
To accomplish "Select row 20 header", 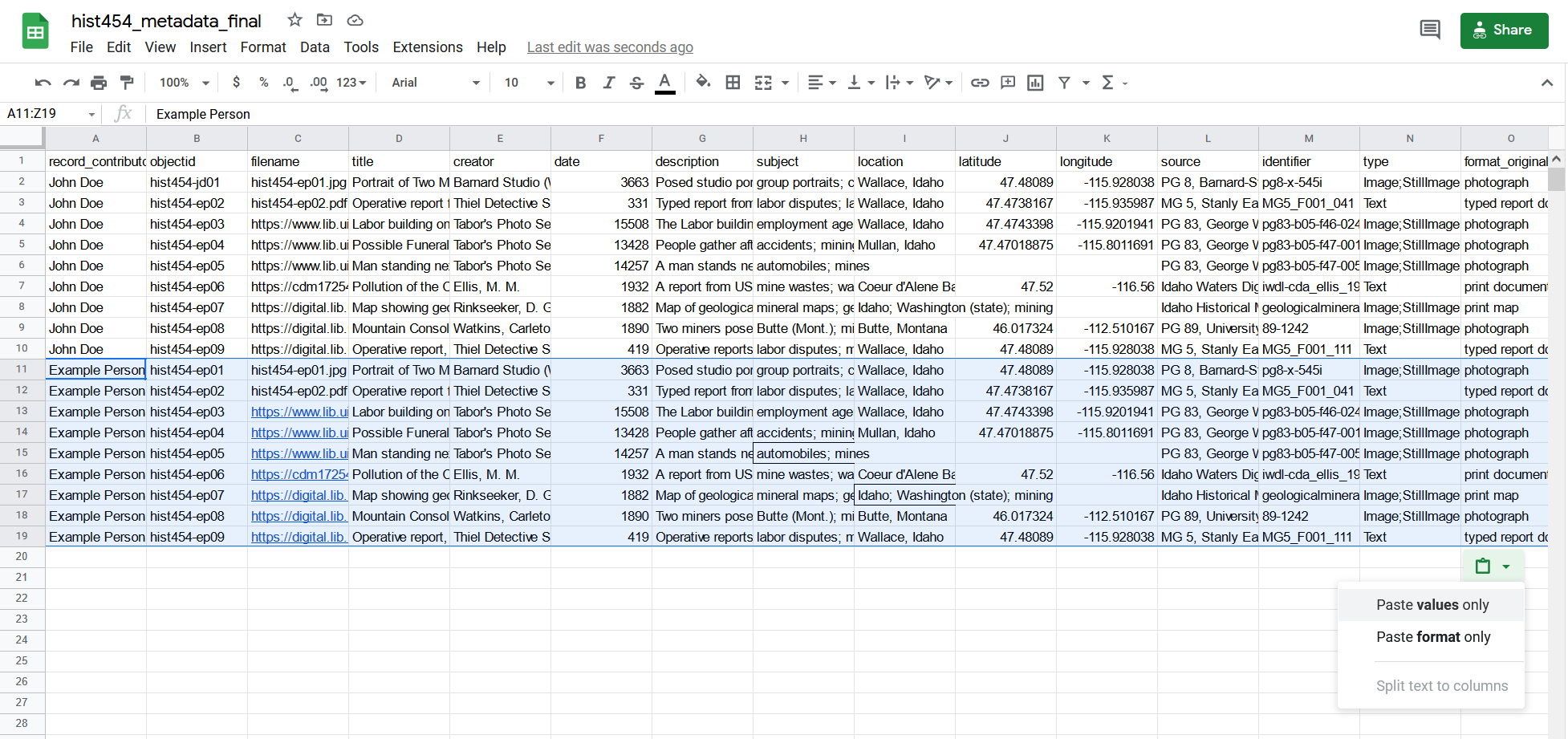I will tap(22, 557).
